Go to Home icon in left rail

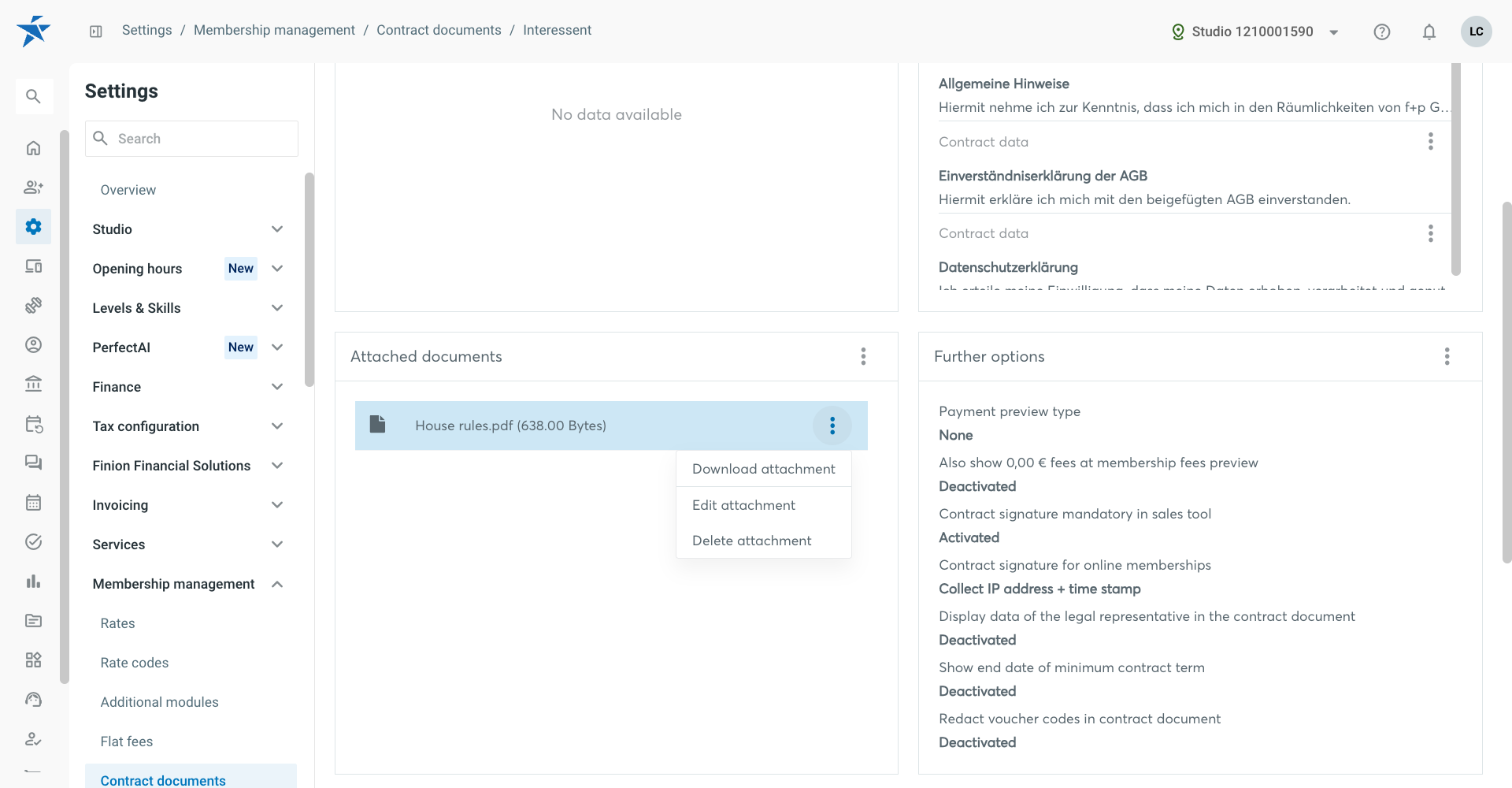(33, 147)
